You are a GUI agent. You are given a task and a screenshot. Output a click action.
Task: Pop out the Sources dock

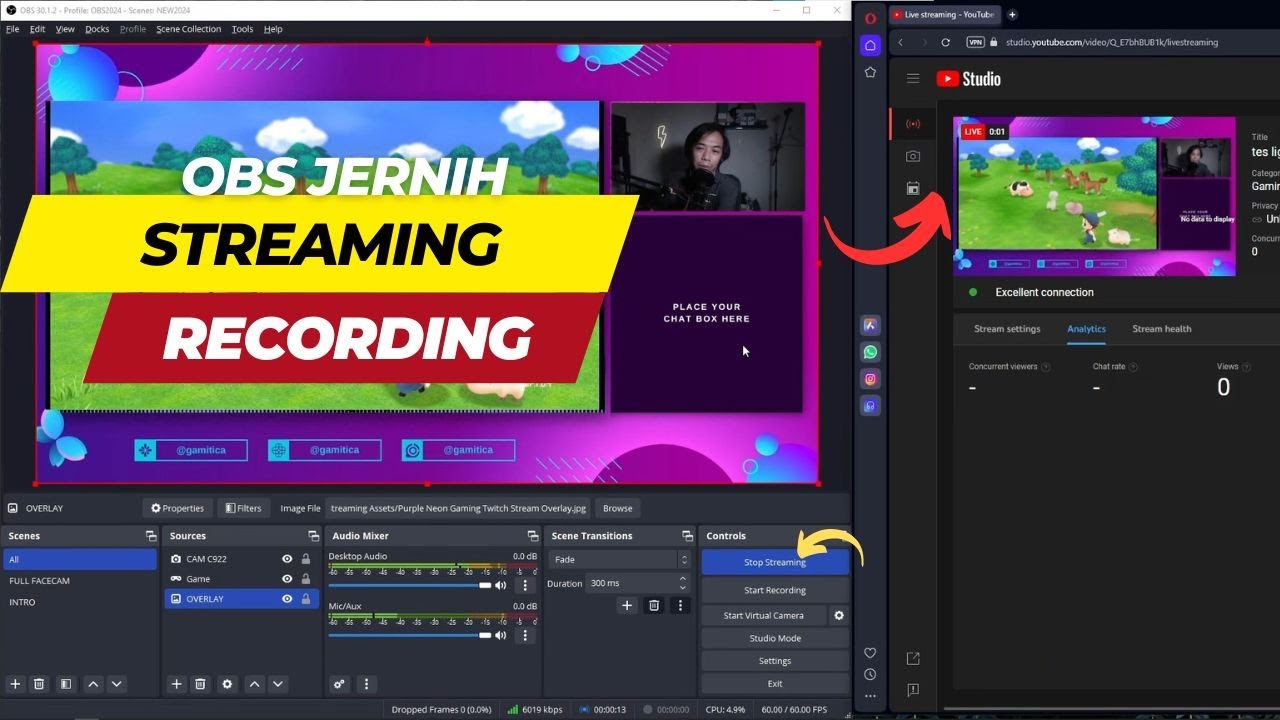[313, 536]
